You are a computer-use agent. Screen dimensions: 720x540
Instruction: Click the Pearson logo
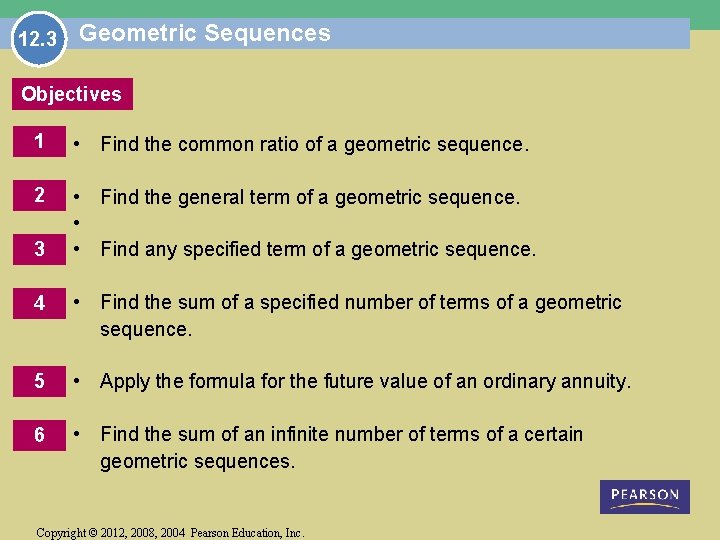[x=645, y=497]
